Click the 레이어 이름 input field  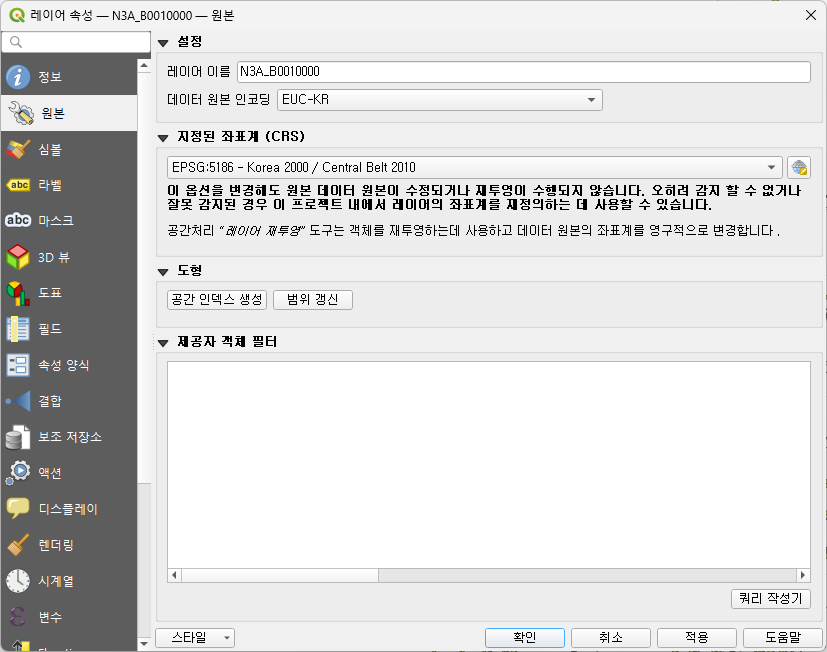[524, 72]
